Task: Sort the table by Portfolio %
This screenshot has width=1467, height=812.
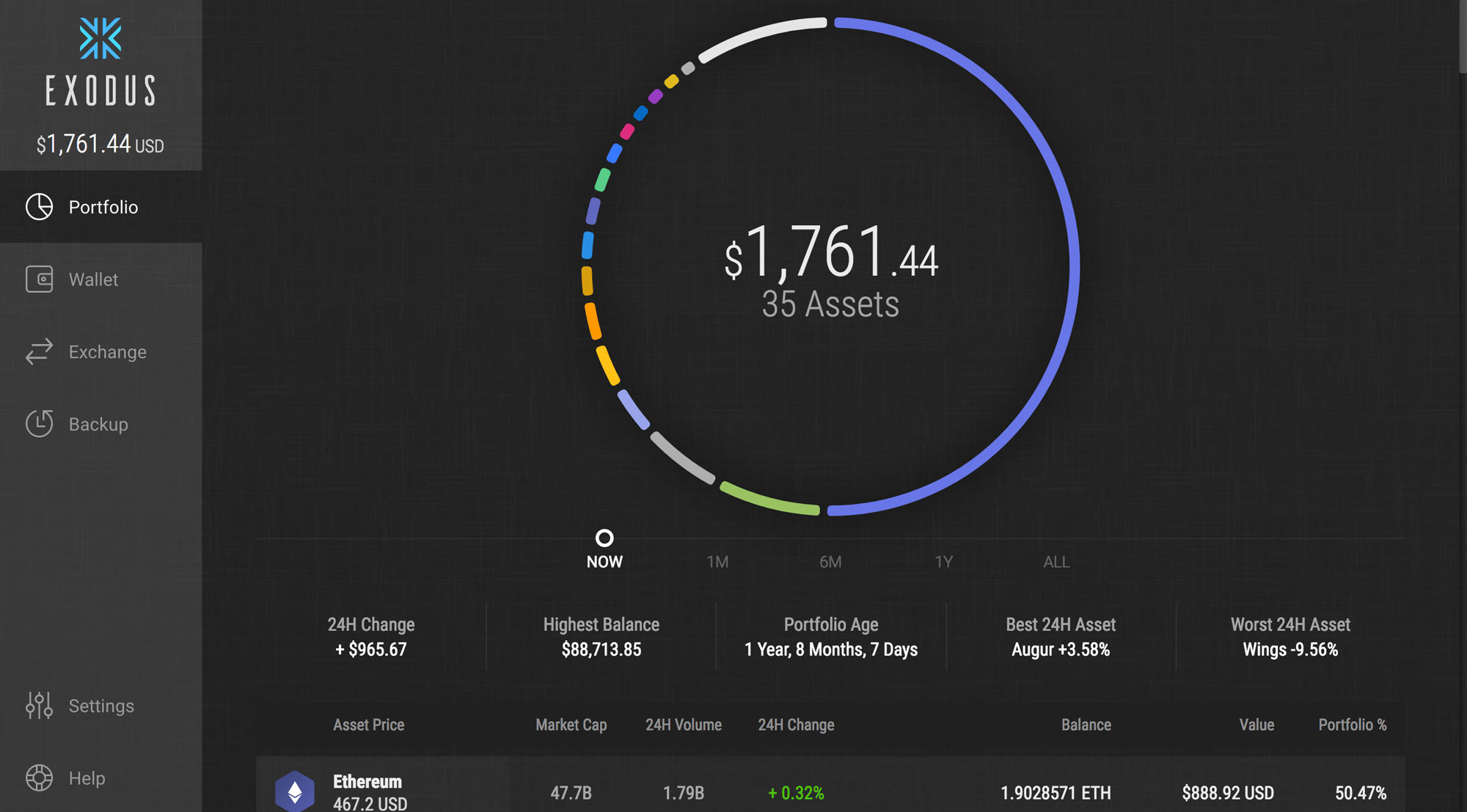Action: tap(1353, 725)
